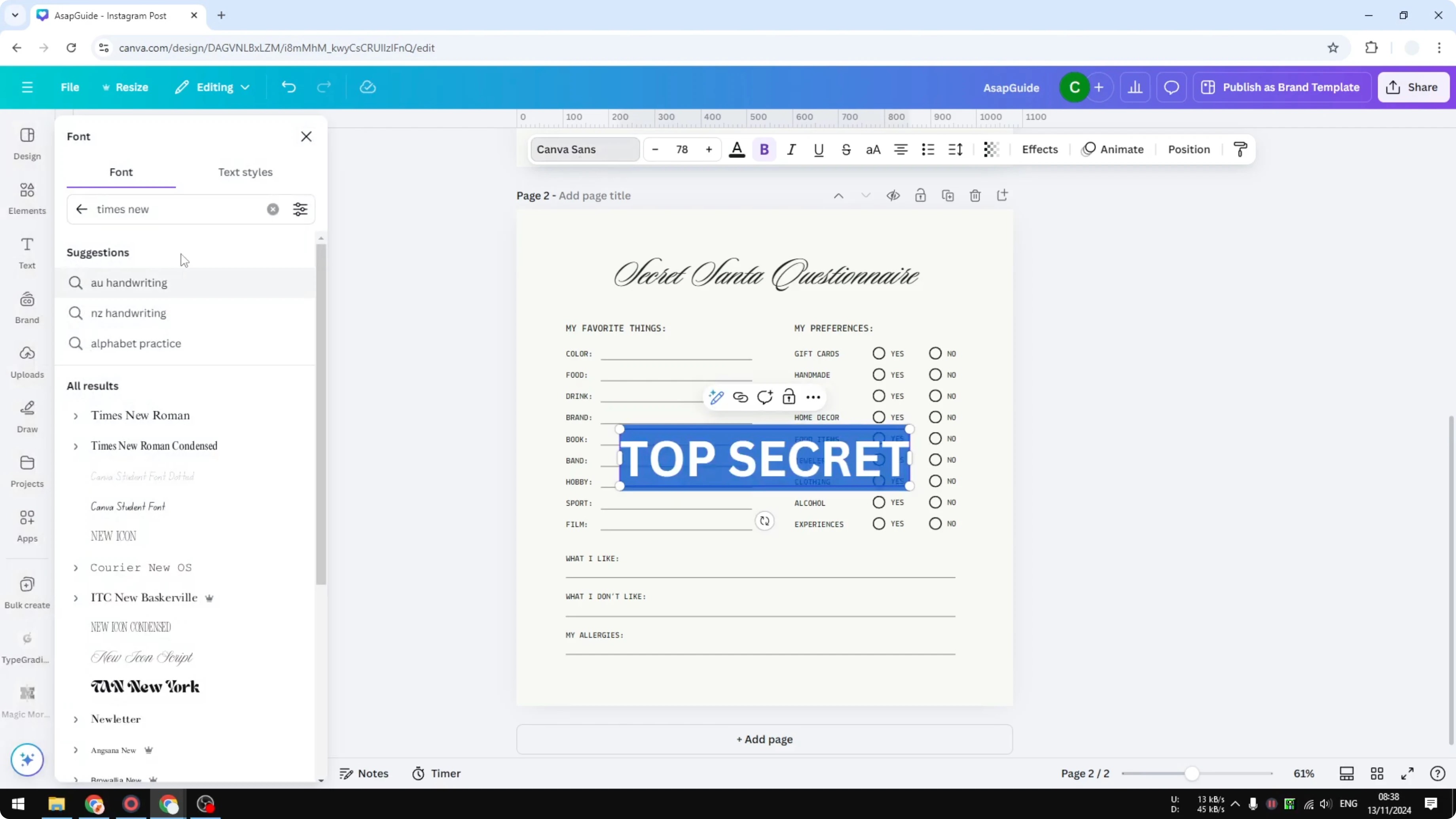Click the comment icon above TOP SECRET element
The width and height of the screenshot is (1456, 819).
(x=765, y=397)
